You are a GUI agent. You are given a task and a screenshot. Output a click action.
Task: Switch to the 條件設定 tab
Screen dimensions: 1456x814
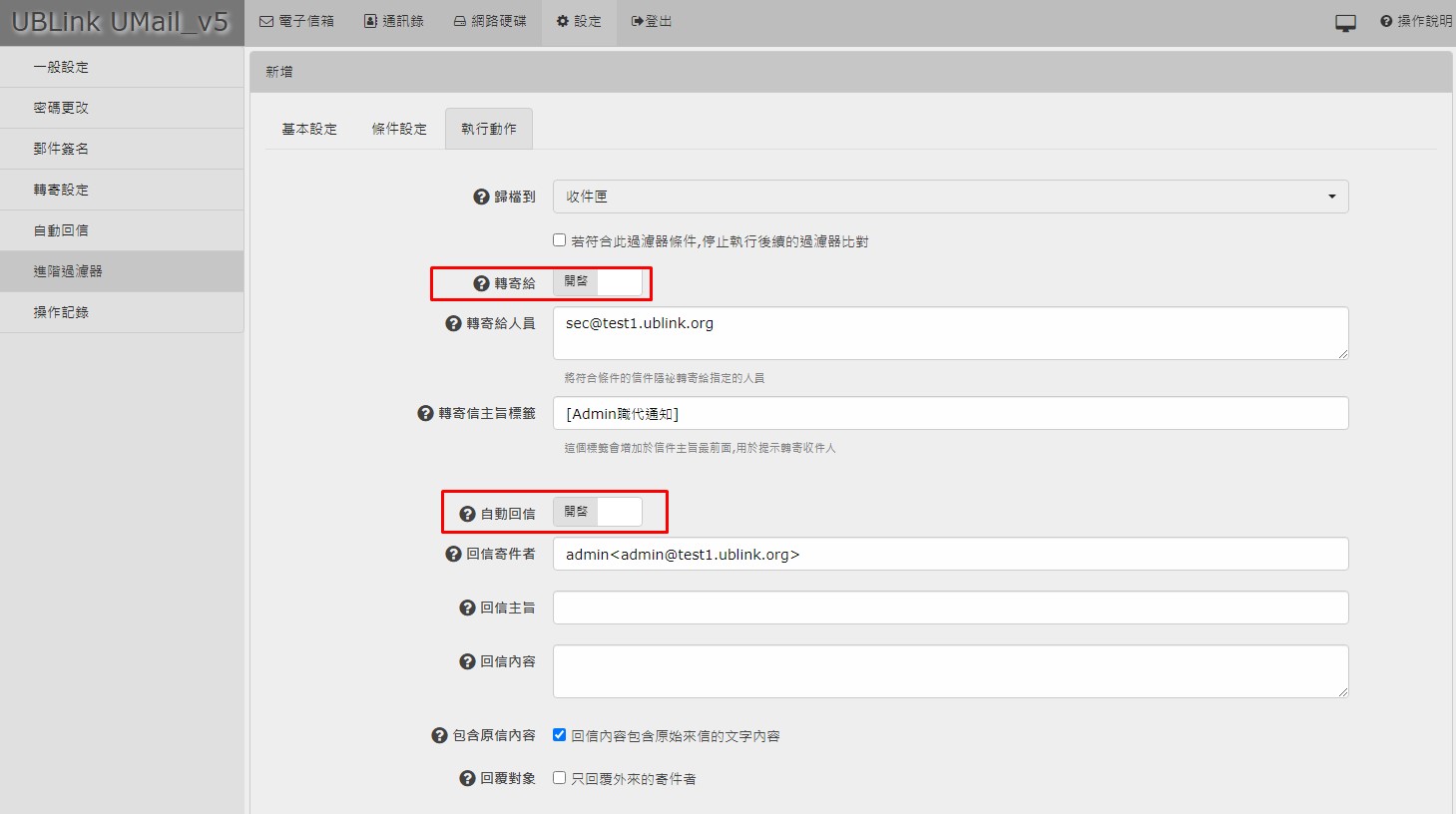click(x=399, y=129)
